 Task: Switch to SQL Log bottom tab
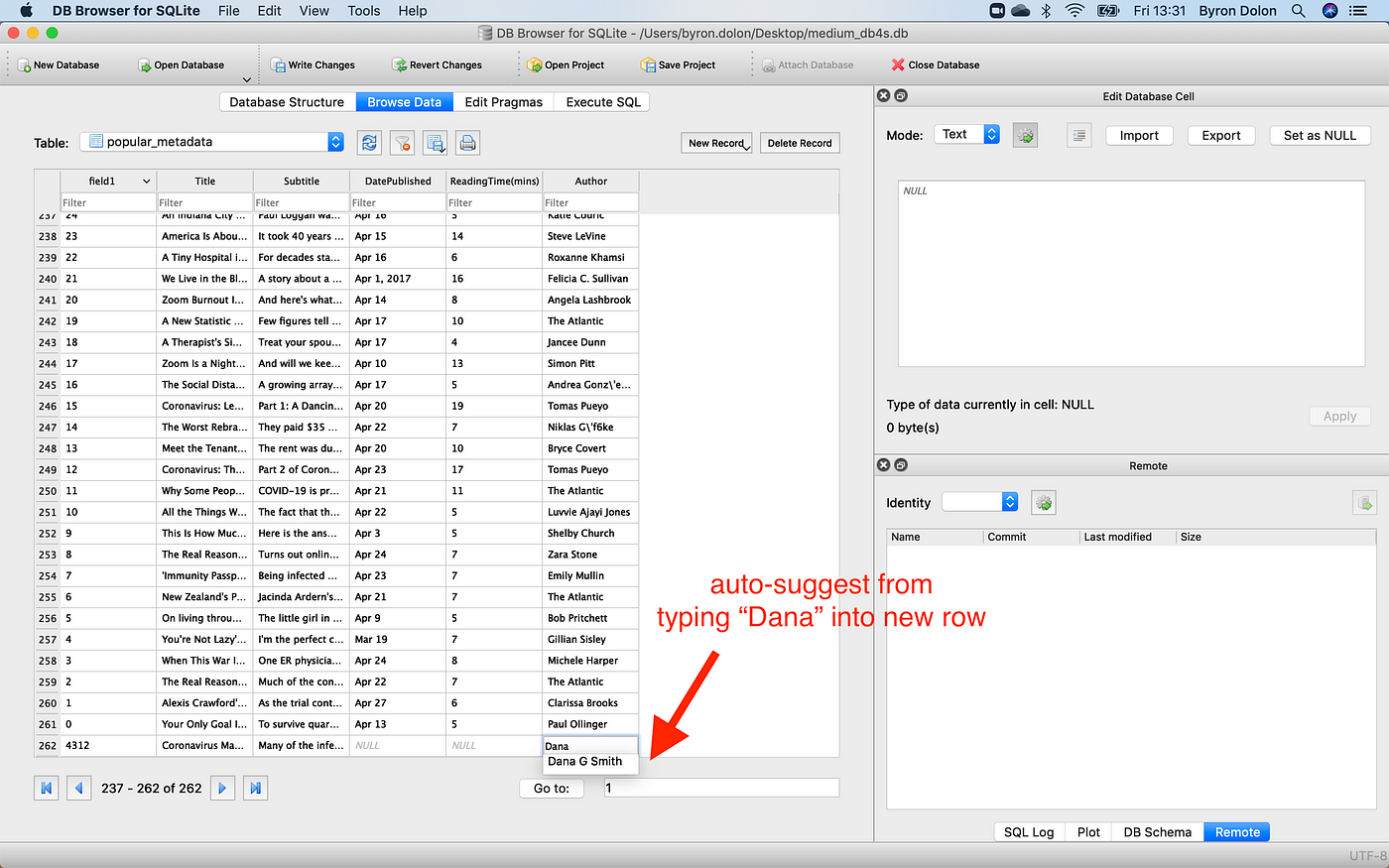tap(1029, 832)
